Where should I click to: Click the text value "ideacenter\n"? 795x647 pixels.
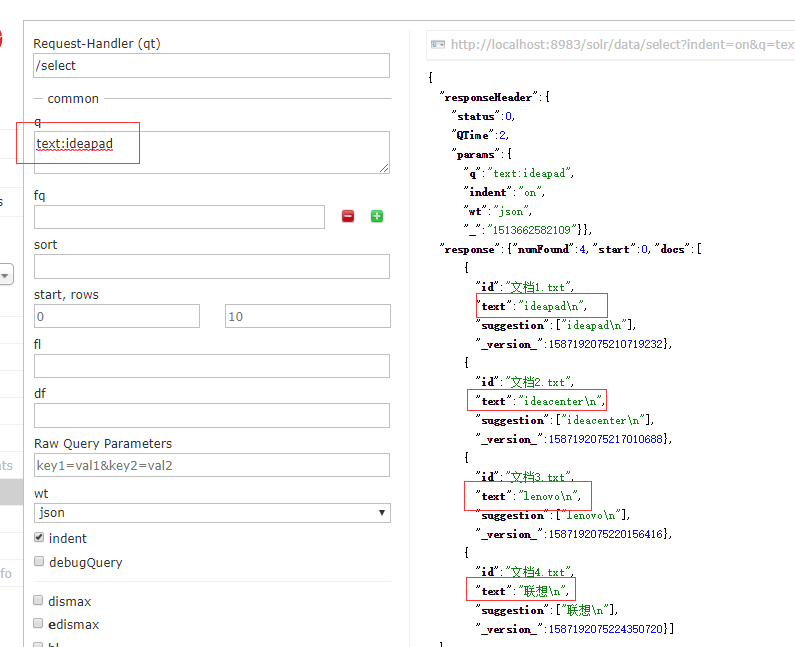click(561, 402)
